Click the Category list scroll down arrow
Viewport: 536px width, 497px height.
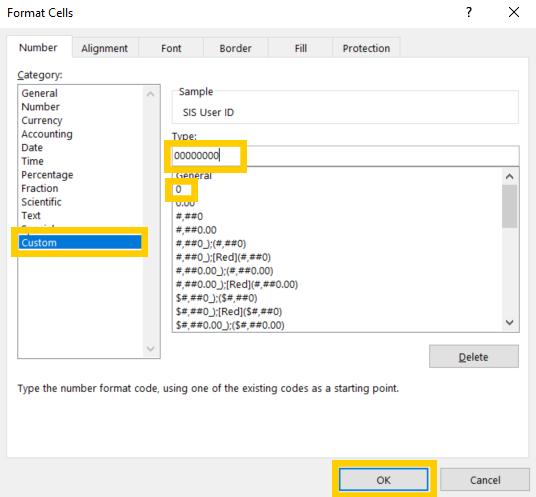pos(150,349)
